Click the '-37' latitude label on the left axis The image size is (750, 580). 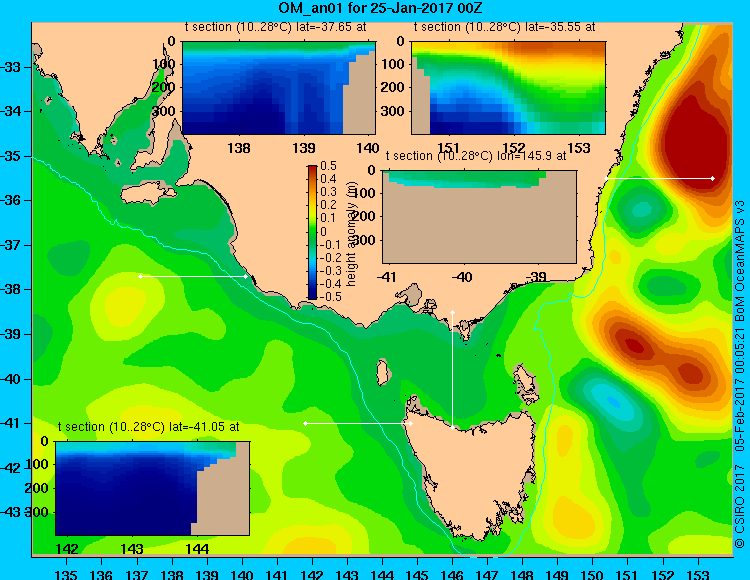(x=10, y=245)
